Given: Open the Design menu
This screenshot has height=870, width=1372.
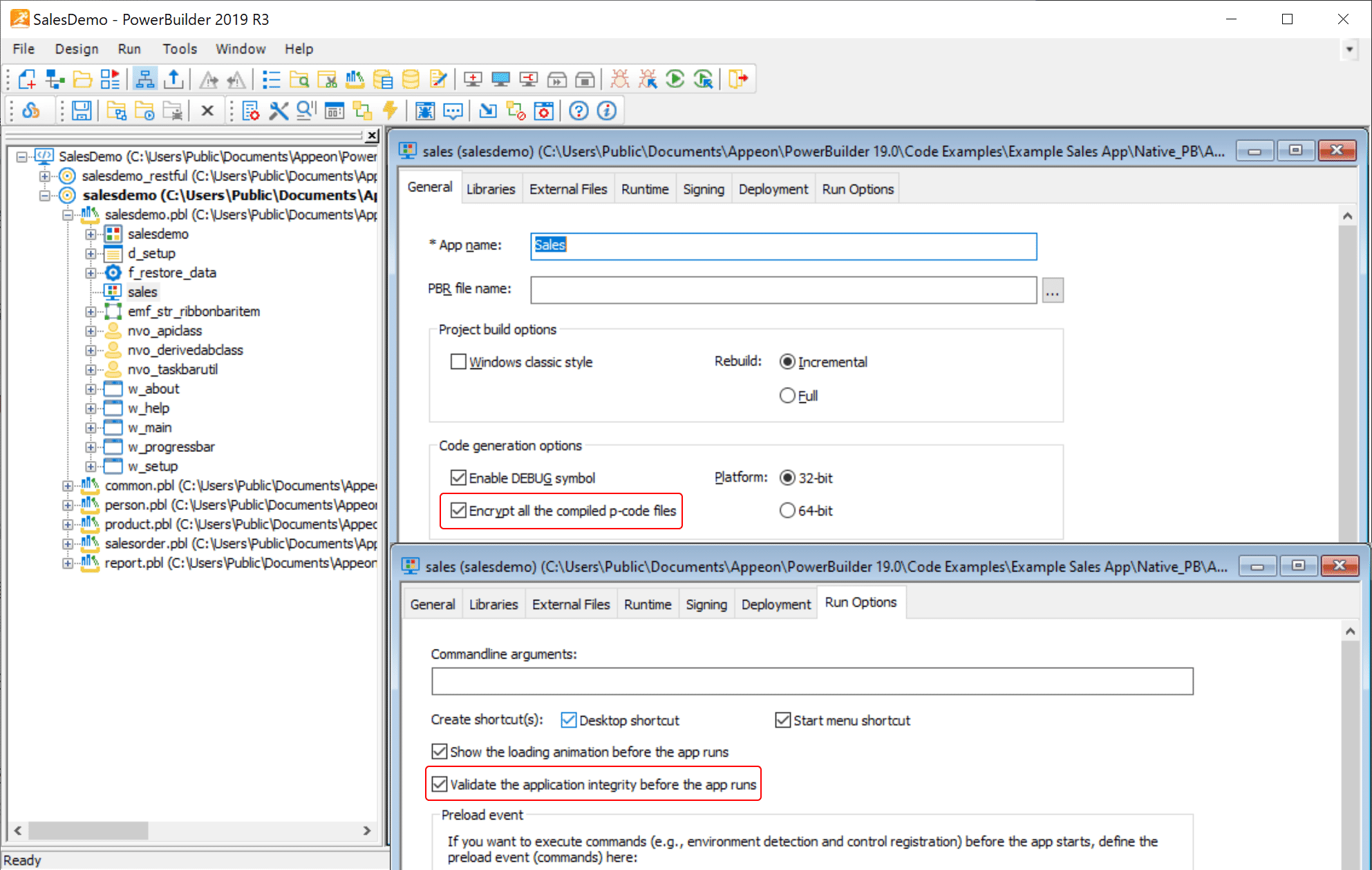Looking at the screenshot, I should tap(77, 49).
